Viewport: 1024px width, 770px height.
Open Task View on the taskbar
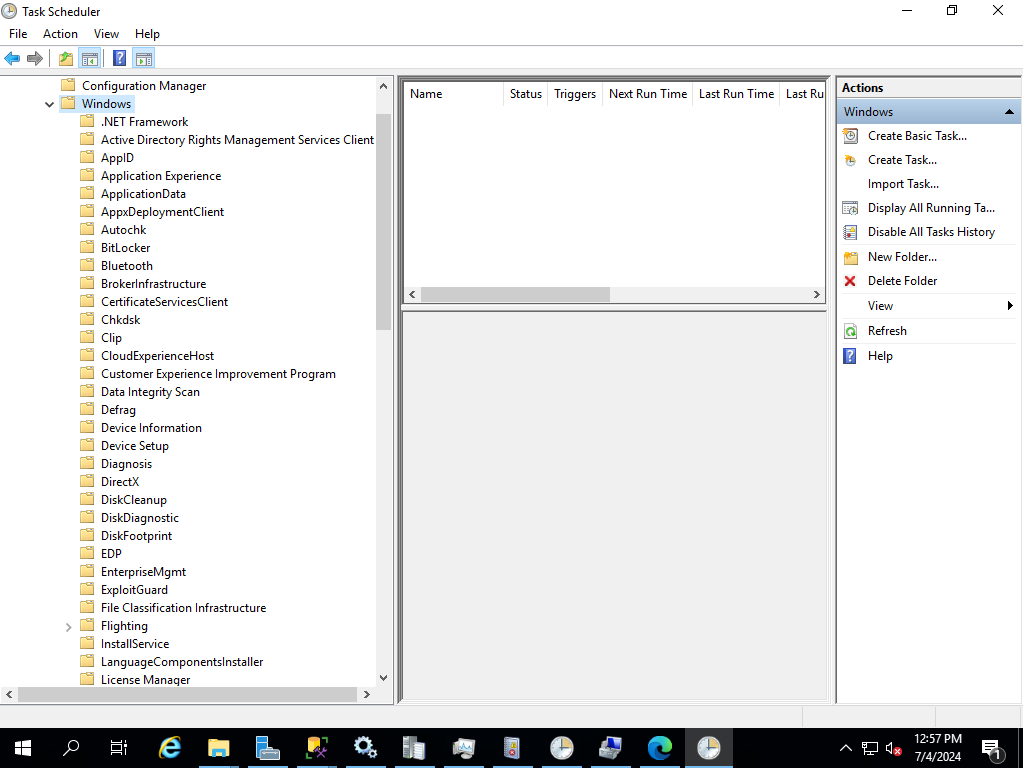(x=119, y=748)
